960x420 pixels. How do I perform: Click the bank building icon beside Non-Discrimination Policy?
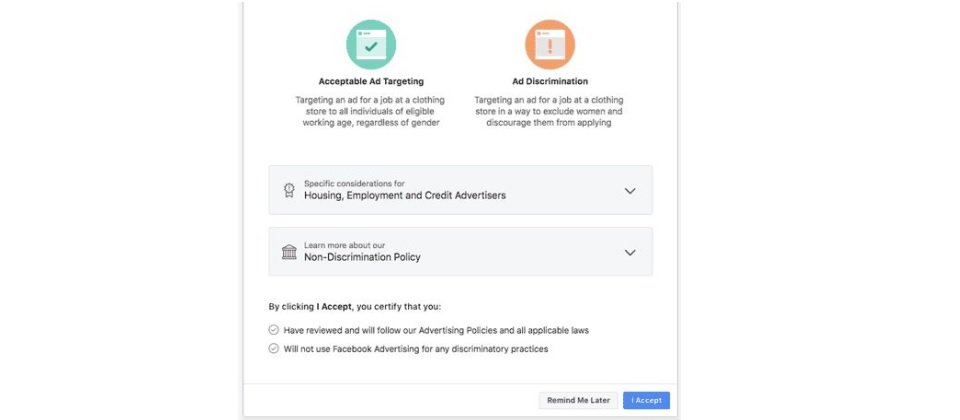(289, 252)
